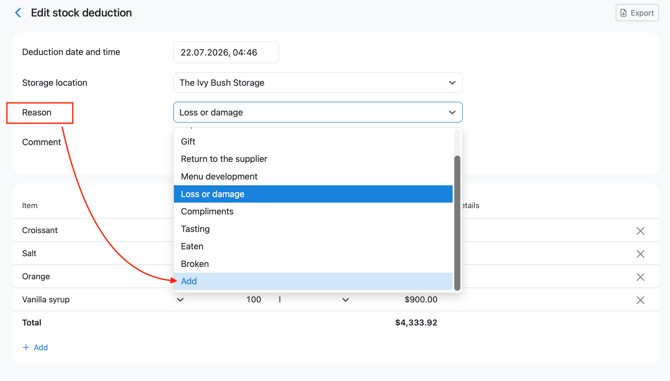
Task: Expand the Vanilla syrup item chevron
Action: pos(180,300)
